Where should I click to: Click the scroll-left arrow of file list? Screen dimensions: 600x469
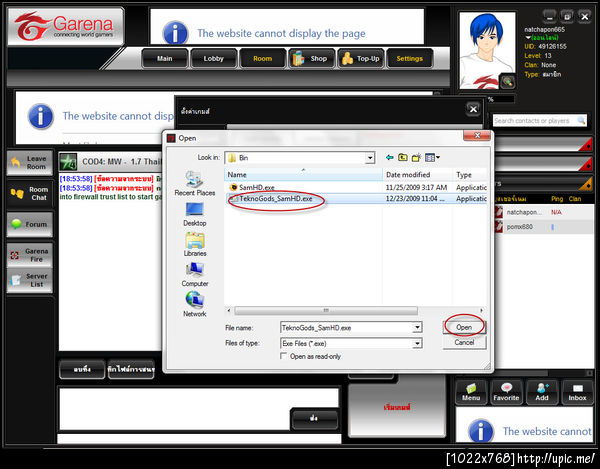tap(229, 310)
